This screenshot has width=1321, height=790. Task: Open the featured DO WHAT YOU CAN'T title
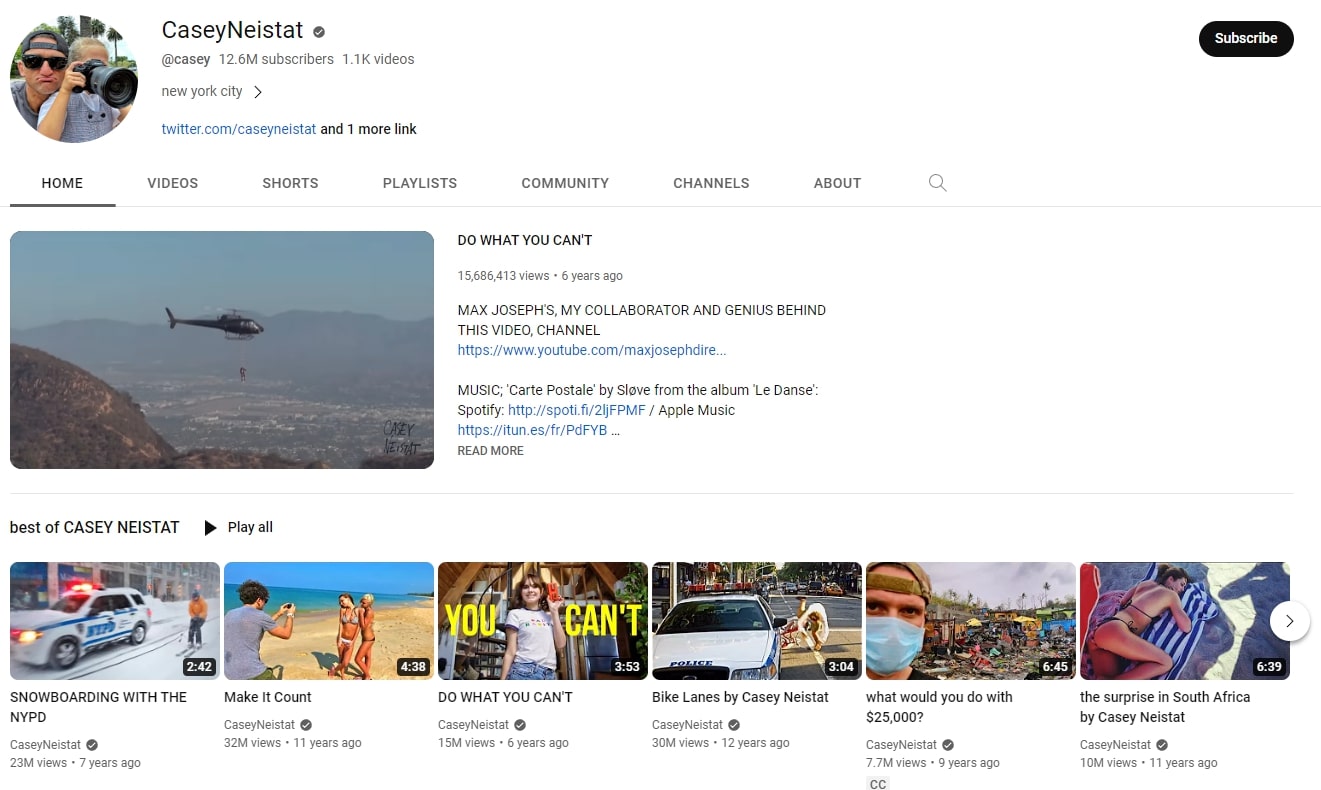tap(525, 240)
